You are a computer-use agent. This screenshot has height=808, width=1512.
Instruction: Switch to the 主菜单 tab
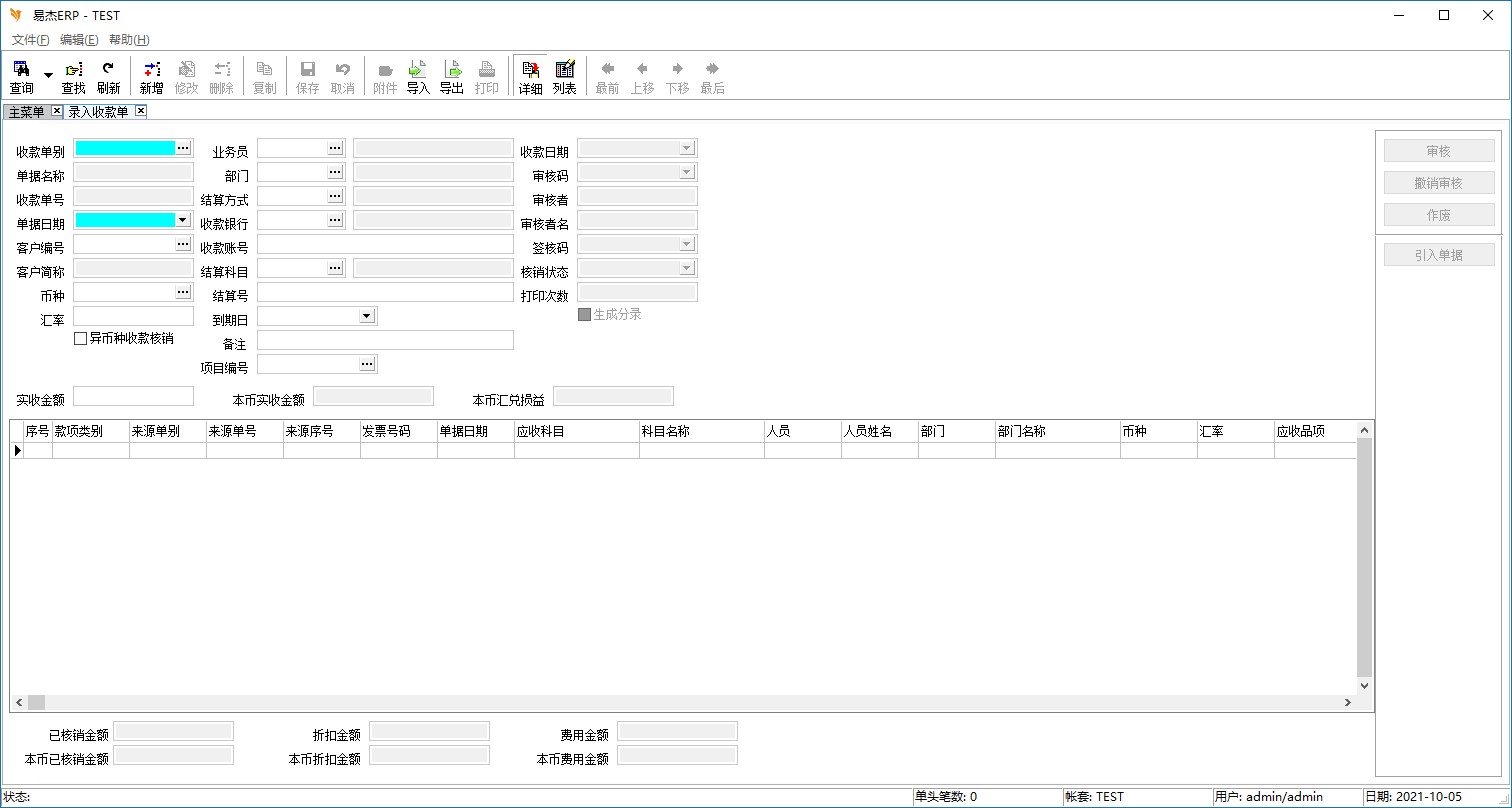coord(26,112)
